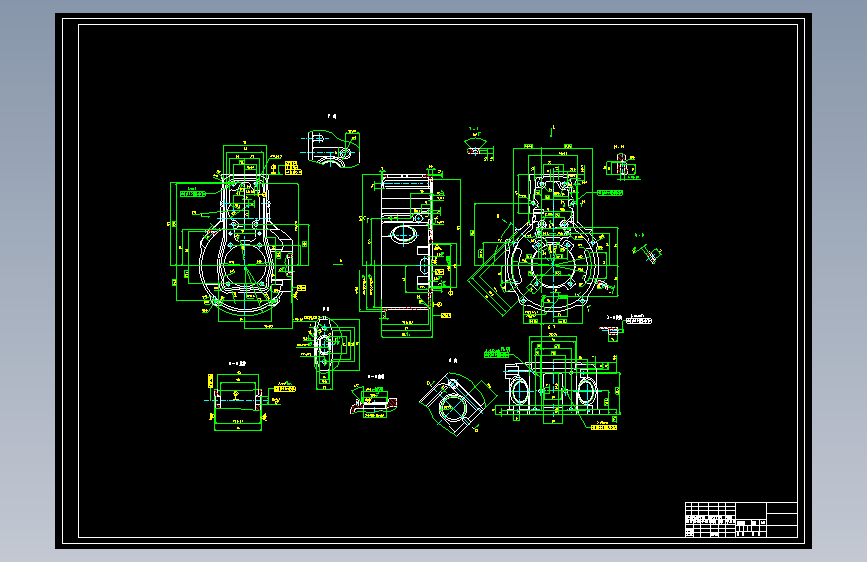Click the pear-shaped housing front view with yellow callouts
The width and height of the screenshot is (867, 562).
click(239, 237)
